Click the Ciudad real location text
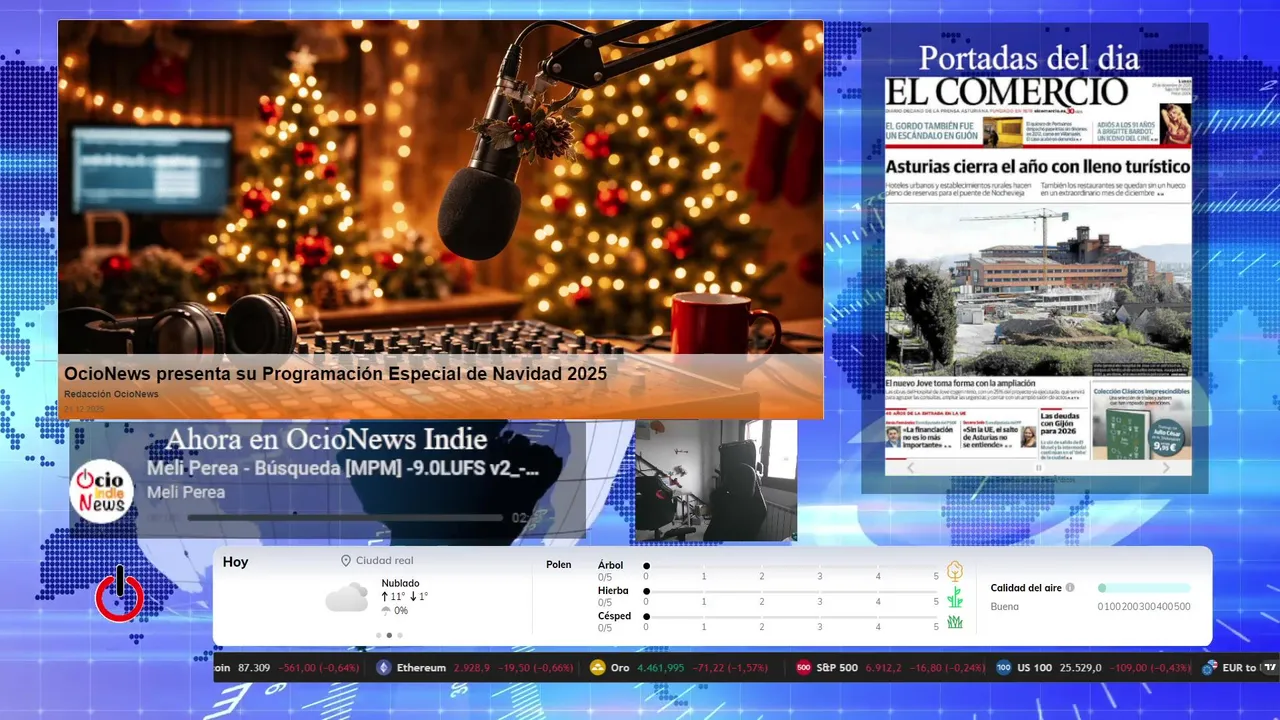 [384, 561]
